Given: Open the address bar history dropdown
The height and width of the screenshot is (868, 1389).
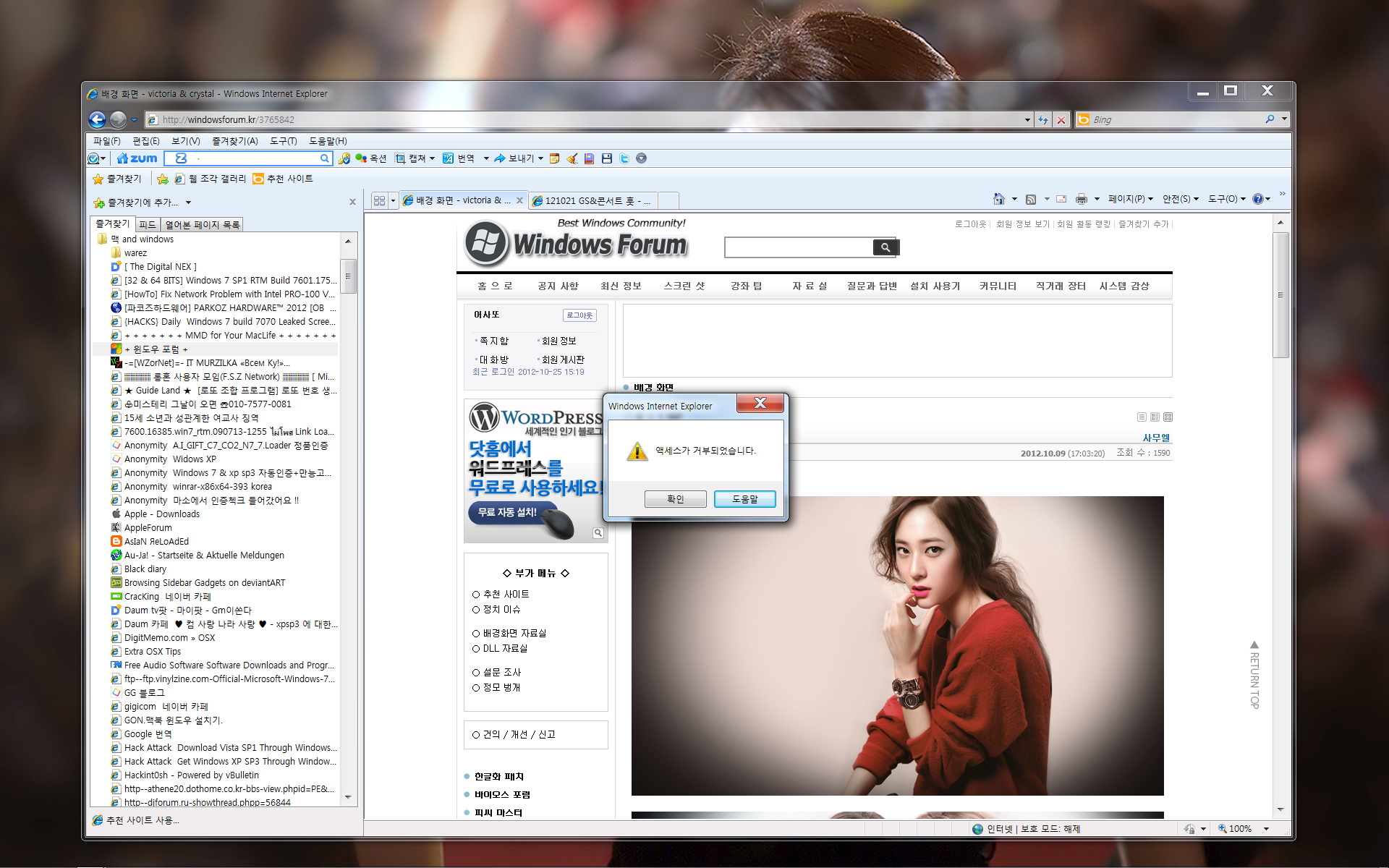Looking at the screenshot, I should [1027, 120].
